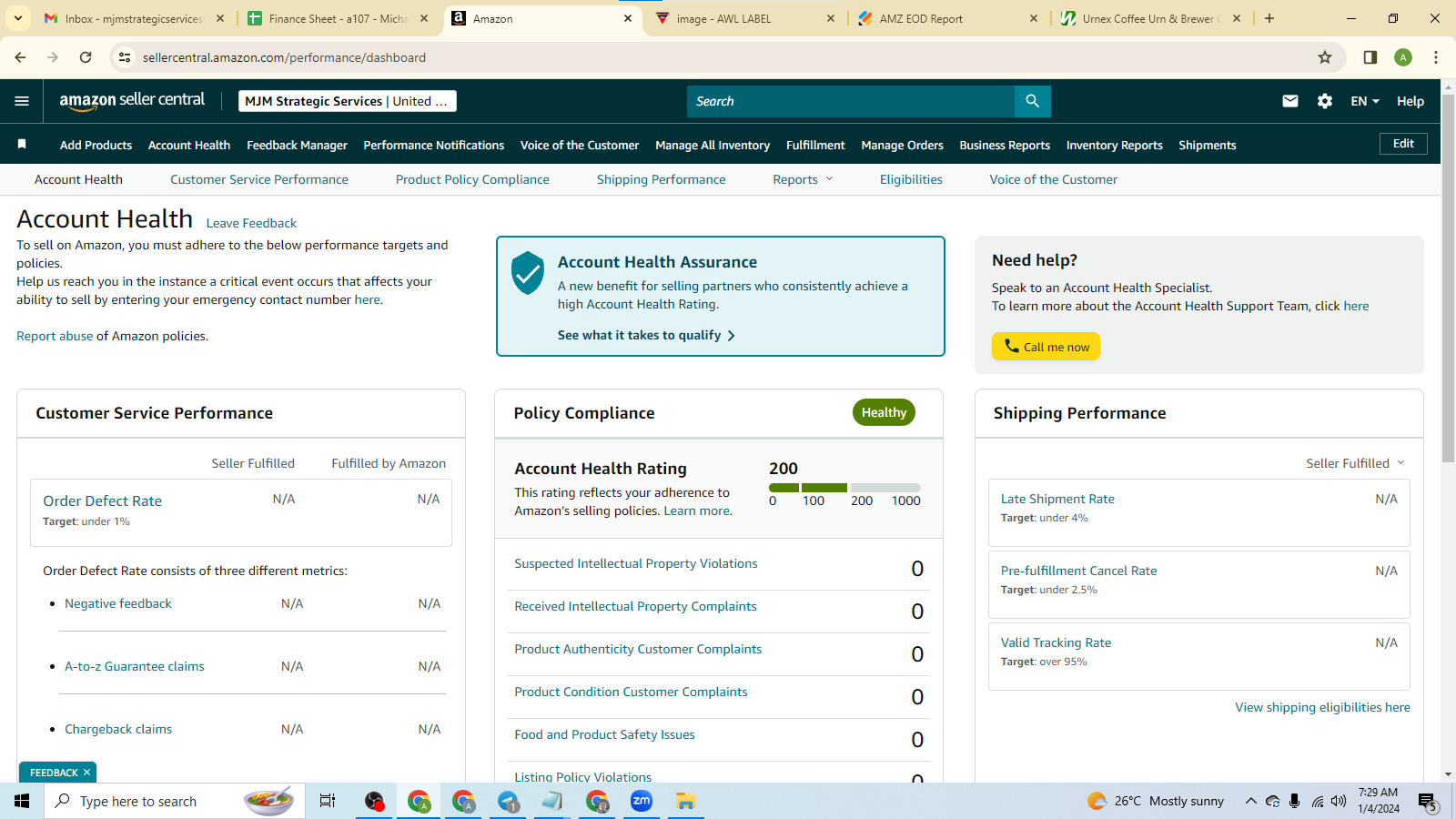The width and height of the screenshot is (1456, 819).
Task: Open notification center icon
Action: 1427,801
